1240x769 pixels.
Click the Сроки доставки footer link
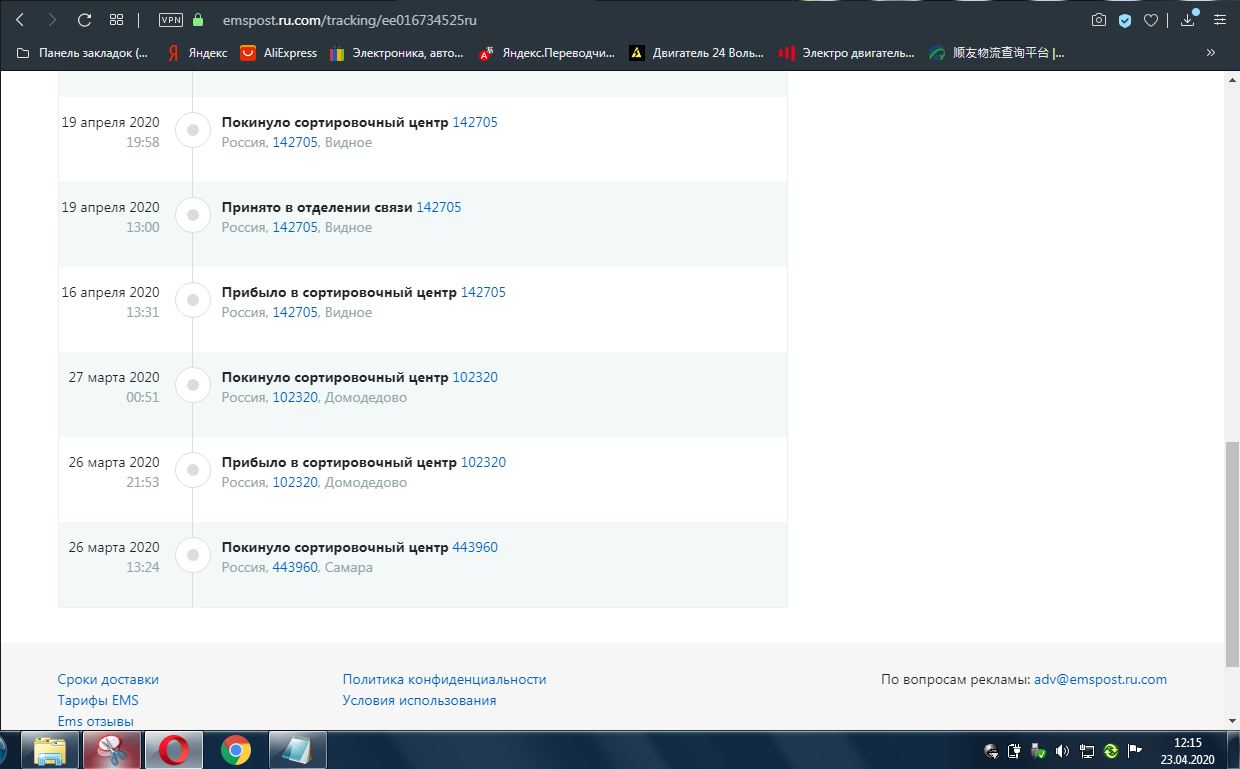(108, 679)
